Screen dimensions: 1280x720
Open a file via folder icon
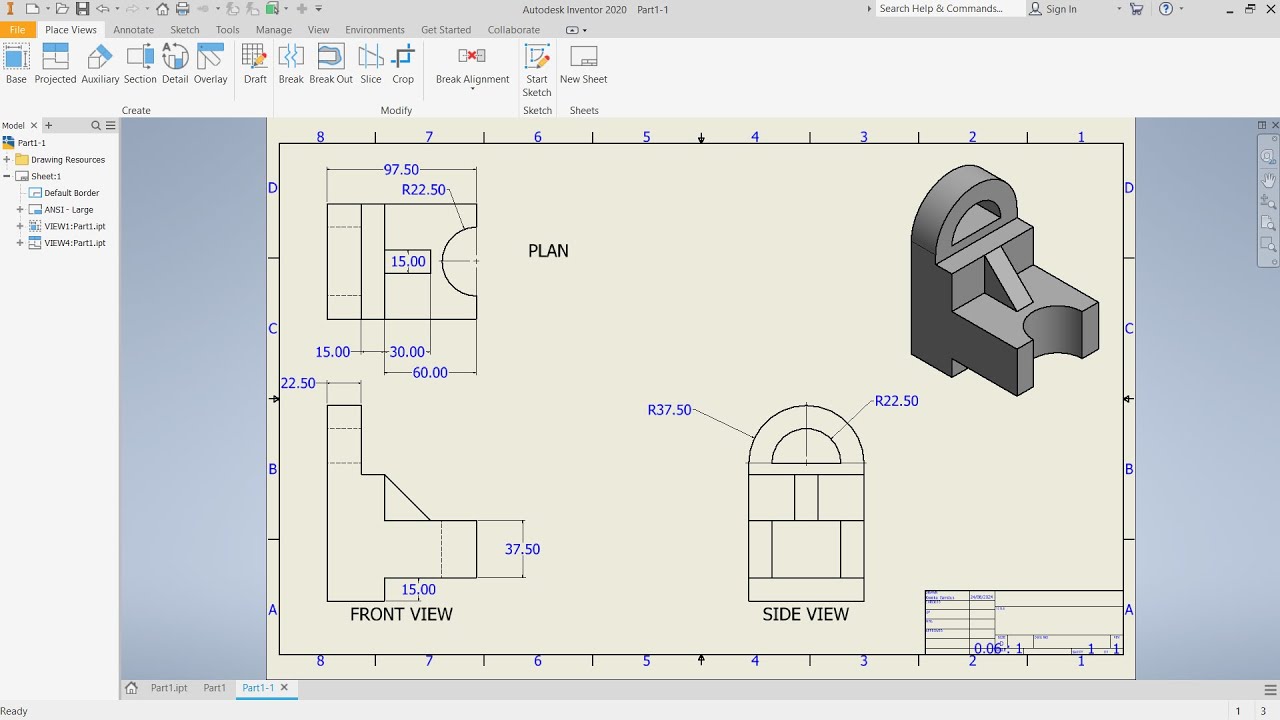click(x=63, y=9)
